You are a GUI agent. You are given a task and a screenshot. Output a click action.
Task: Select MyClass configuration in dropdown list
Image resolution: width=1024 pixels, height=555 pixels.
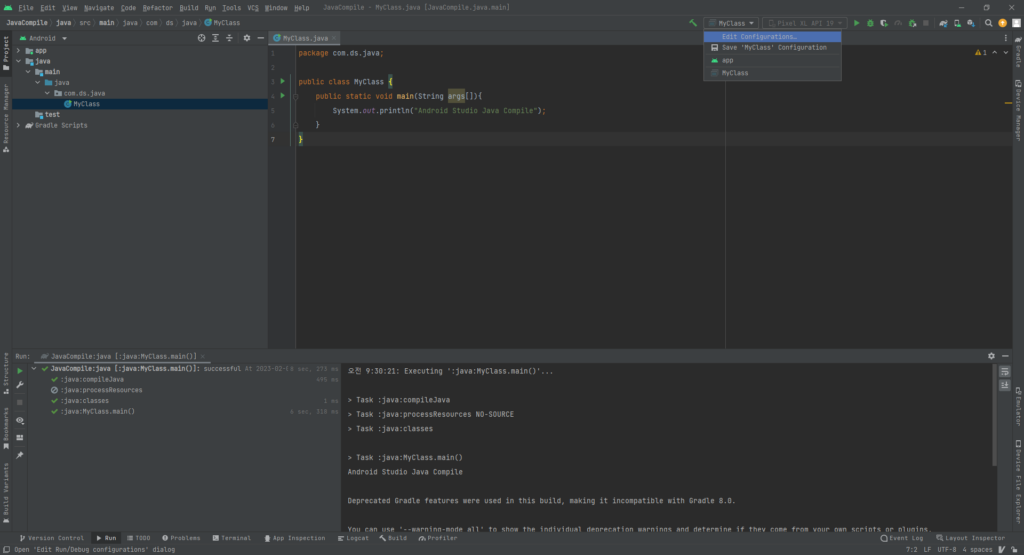point(772,73)
